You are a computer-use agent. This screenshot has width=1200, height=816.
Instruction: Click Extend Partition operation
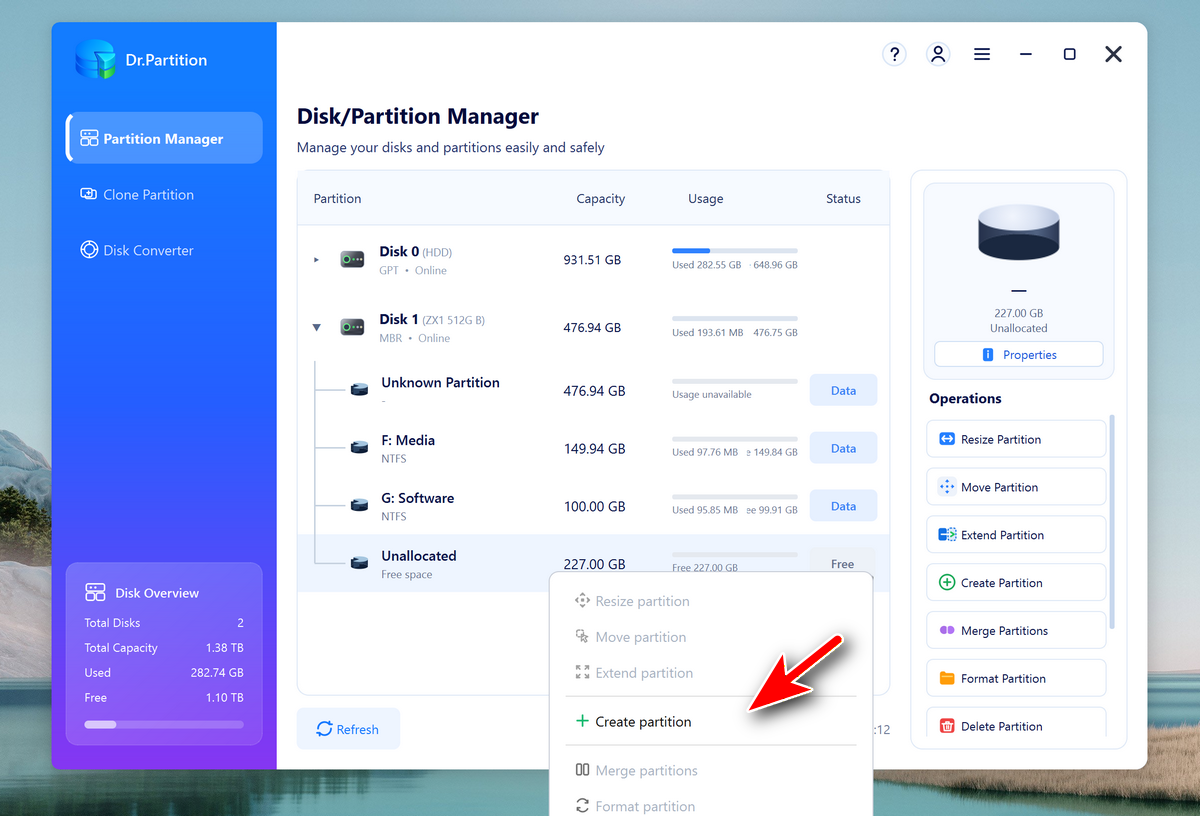coord(1016,535)
